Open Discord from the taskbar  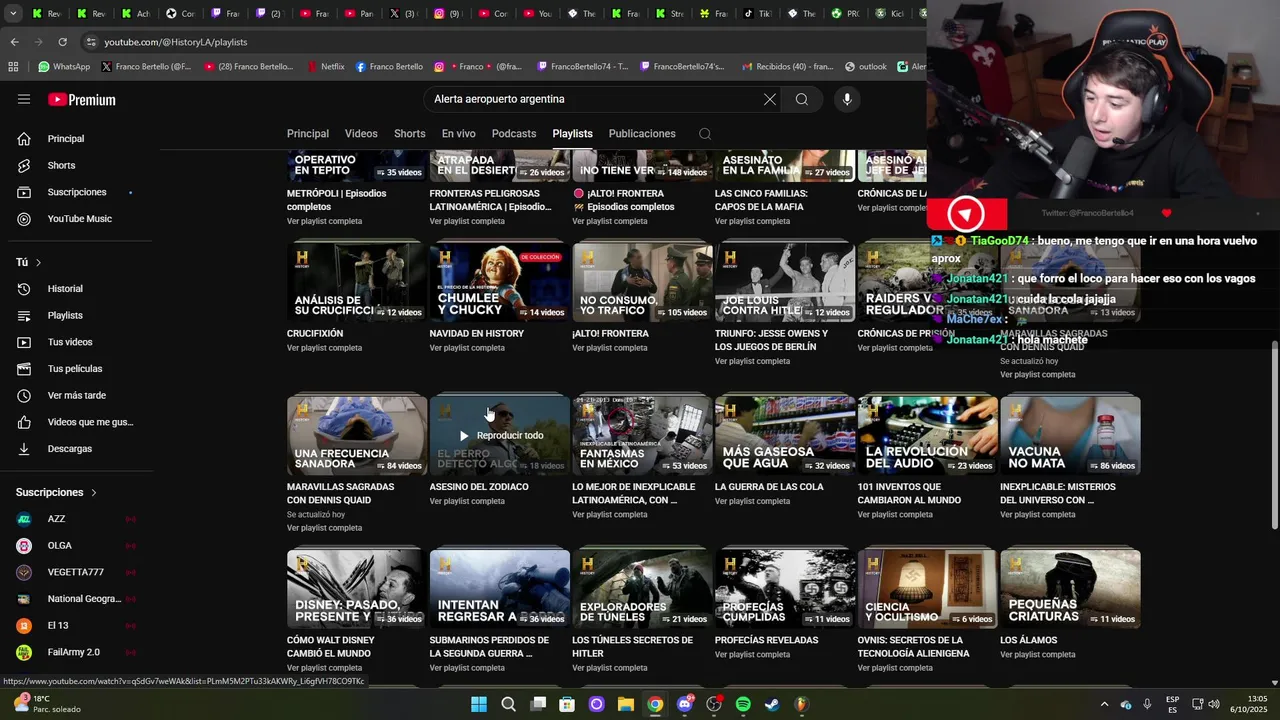(685, 704)
